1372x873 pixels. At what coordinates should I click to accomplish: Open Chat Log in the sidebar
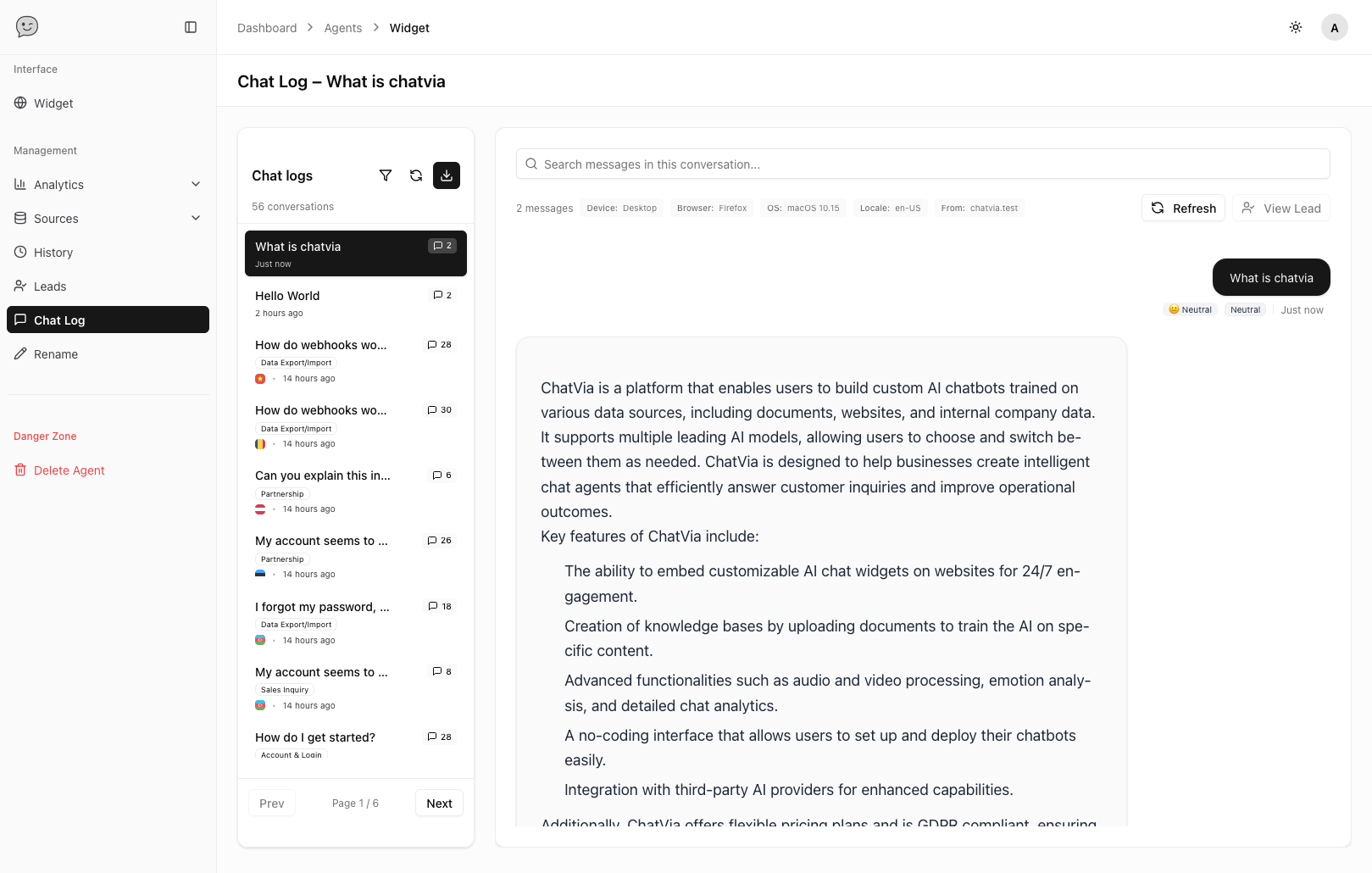click(x=58, y=320)
